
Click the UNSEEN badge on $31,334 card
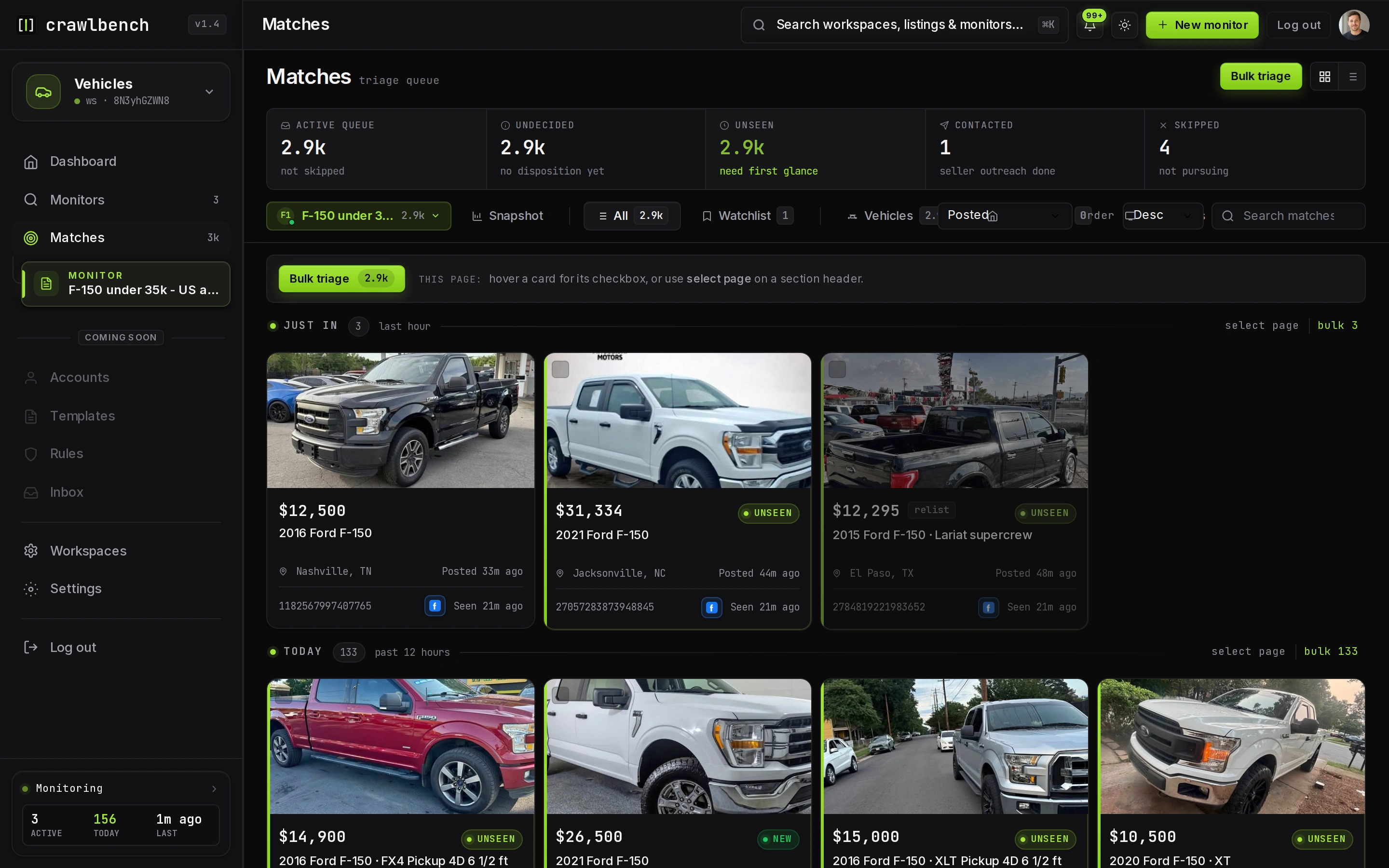click(x=768, y=513)
